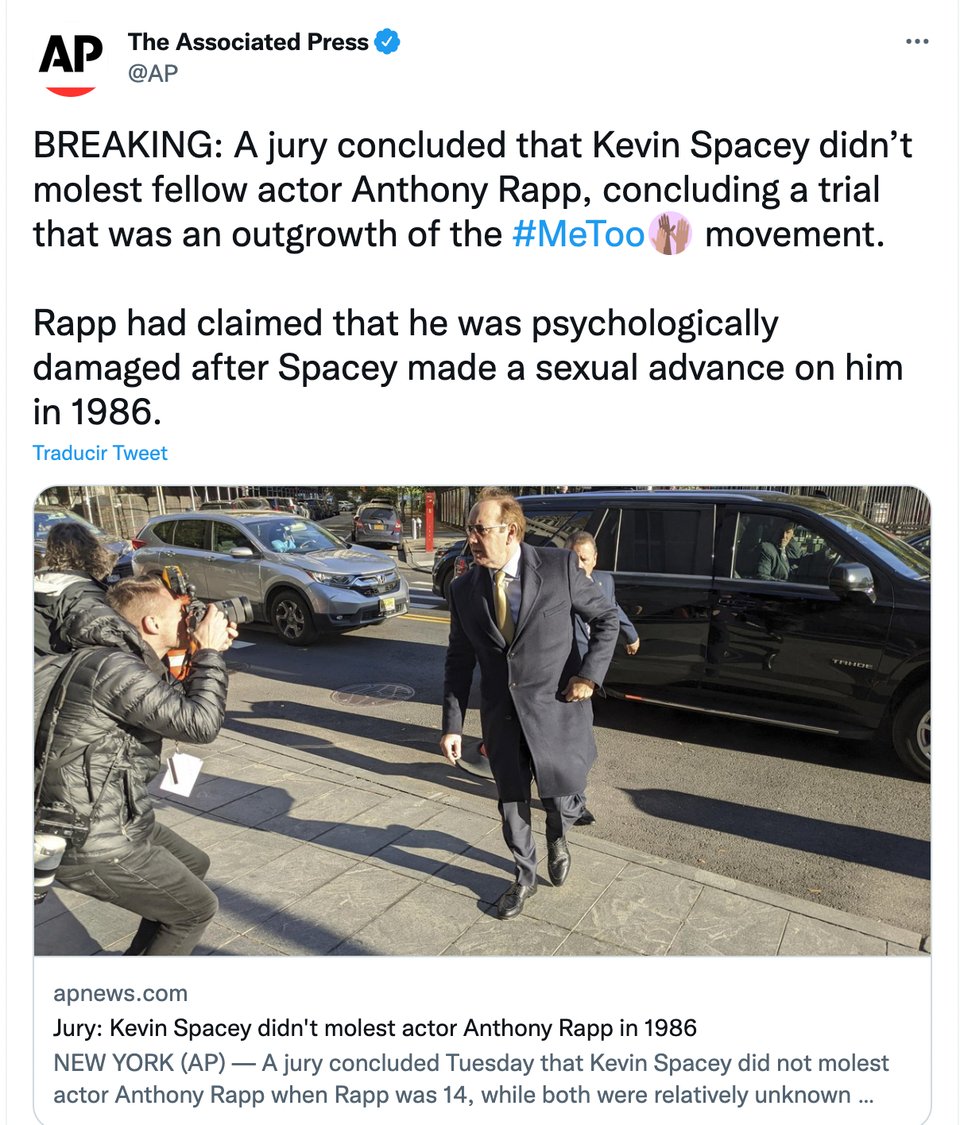Screen dimensions: 960x1125
Task: Click the 'Jury: Kevin Spacey didn't molest' headline
Action: click(x=375, y=1027)
